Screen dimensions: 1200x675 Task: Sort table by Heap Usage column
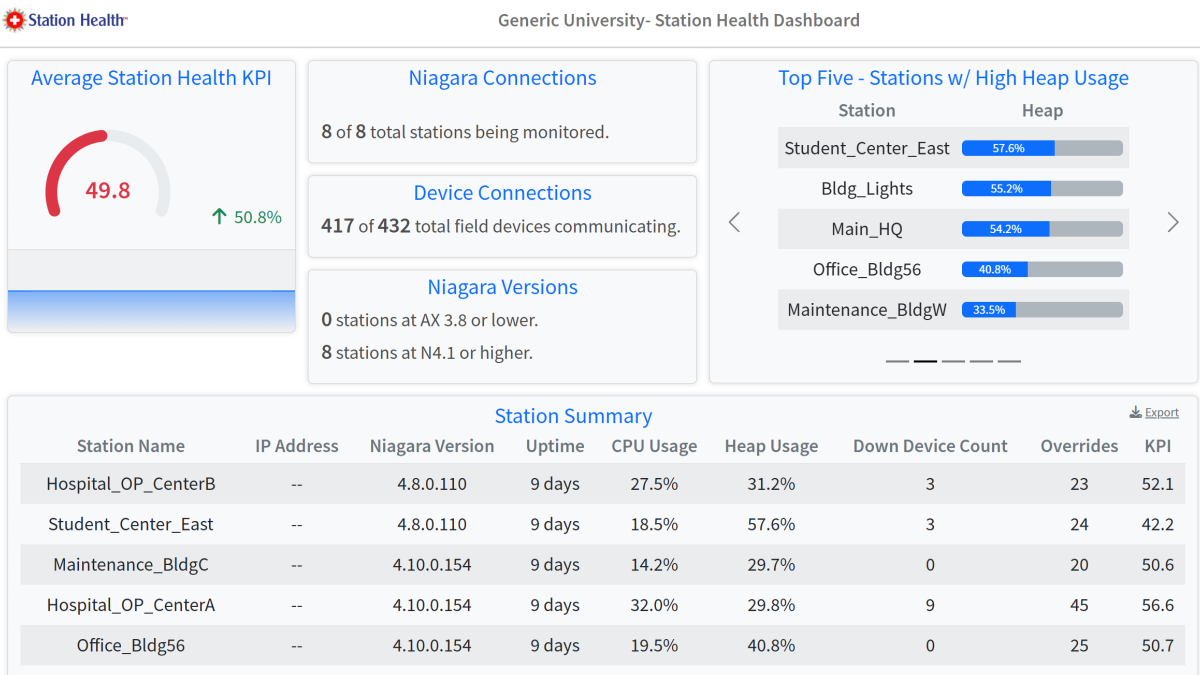point(771,446)
